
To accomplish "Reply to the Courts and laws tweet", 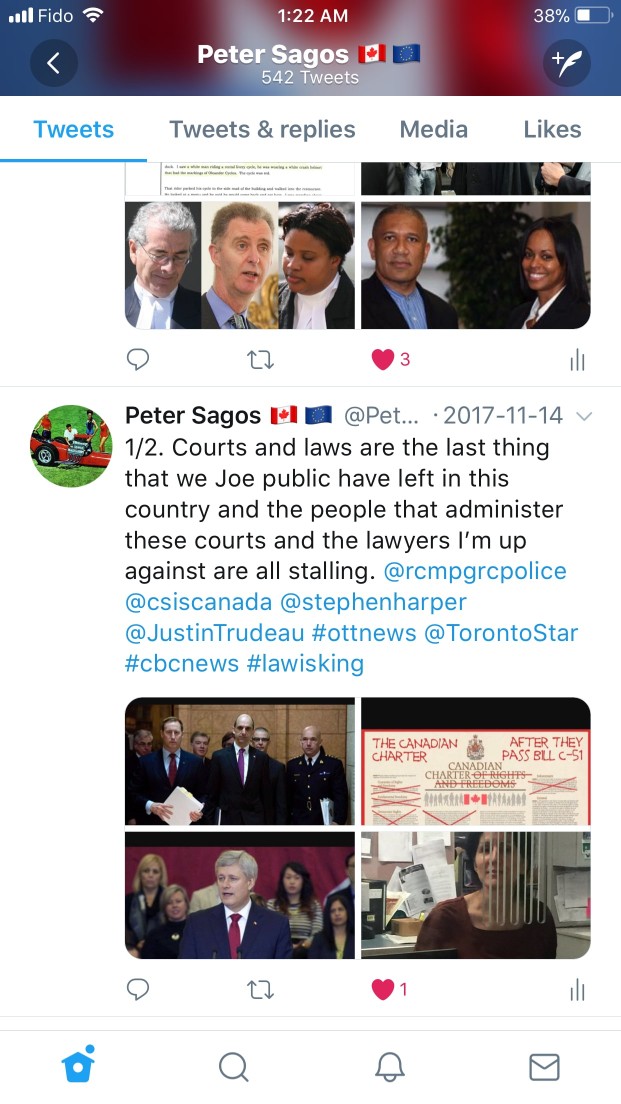I will [x=138, y=989].
